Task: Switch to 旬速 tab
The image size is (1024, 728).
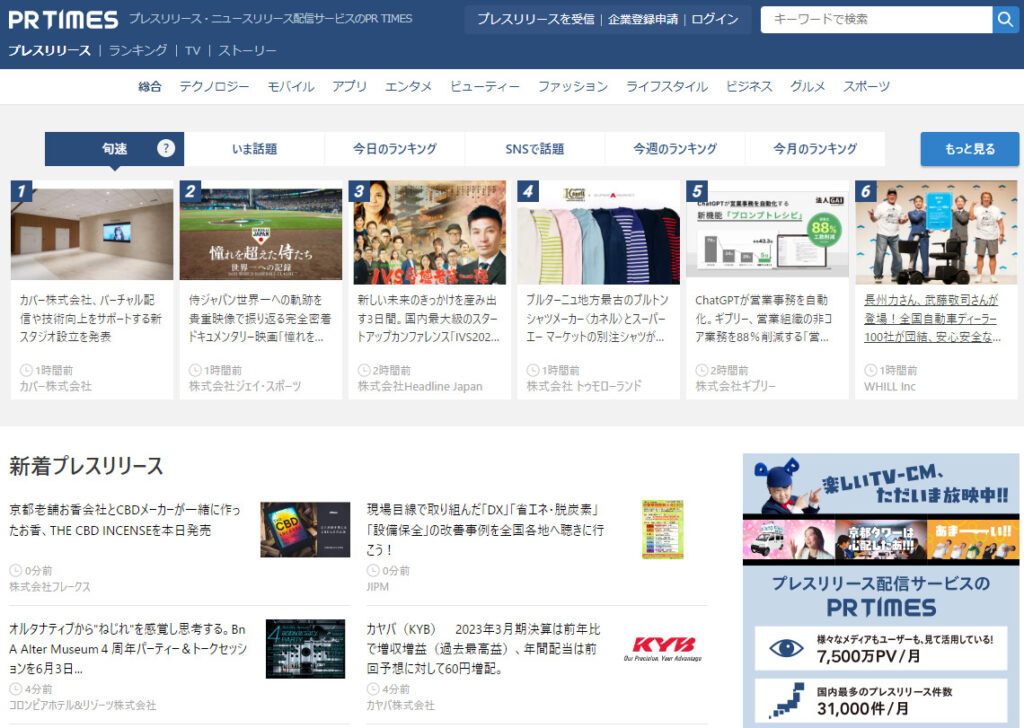Action: click(114, 149)
